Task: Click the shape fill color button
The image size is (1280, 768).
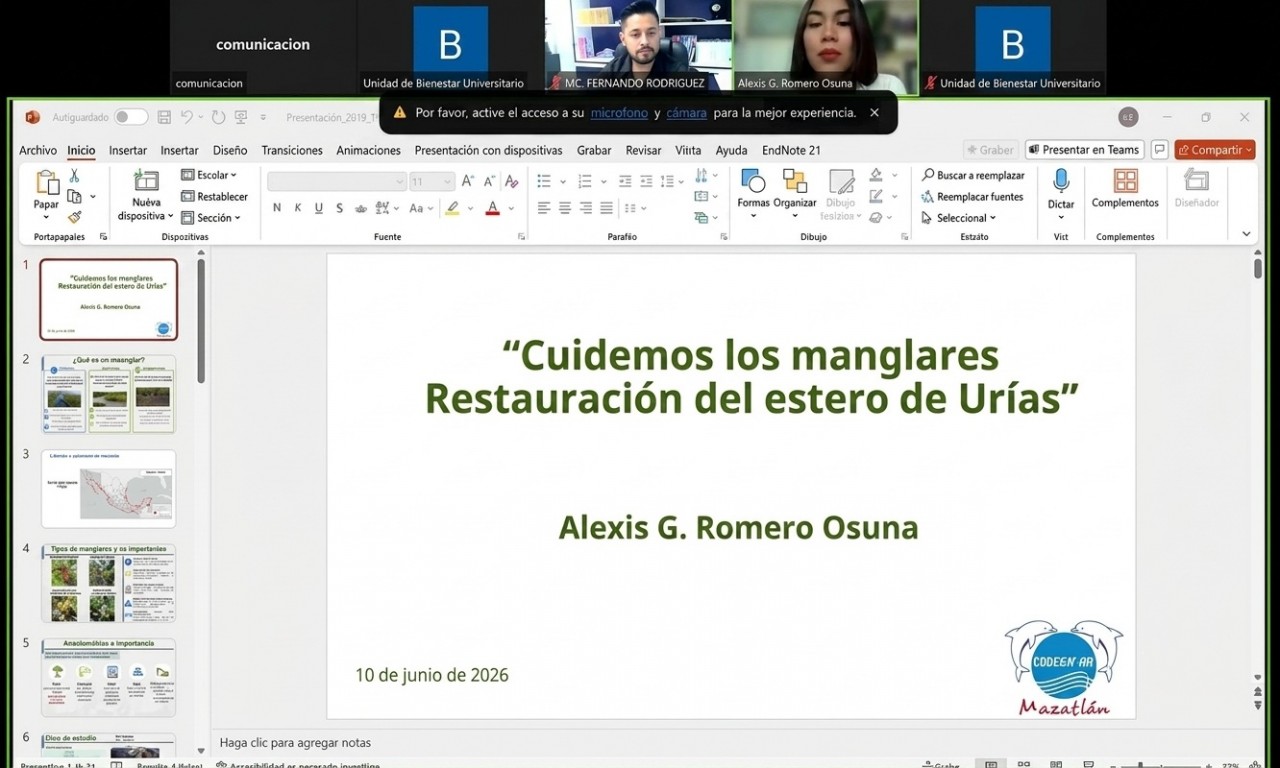Action: click(x=876, y=175)
